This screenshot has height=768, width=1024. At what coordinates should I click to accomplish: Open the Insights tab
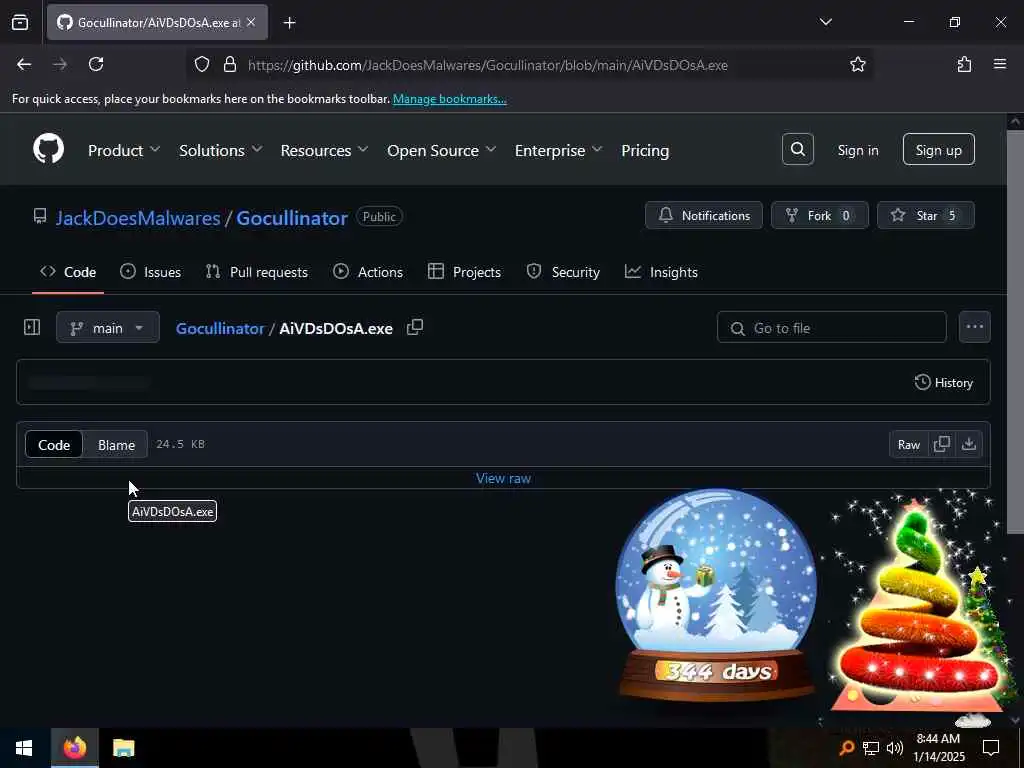click(661, 272)
